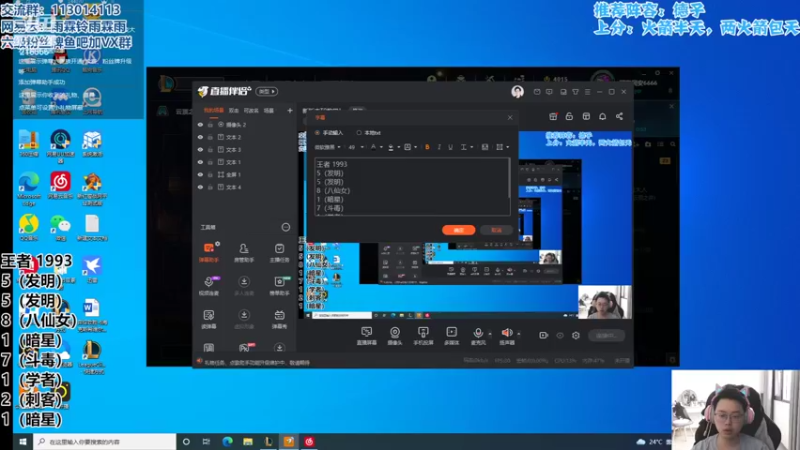Image resolution: width=800 pixels, height=450 pixels.
Task: Add a screen capture source from the bottom bar
Action: pos(366,336)
